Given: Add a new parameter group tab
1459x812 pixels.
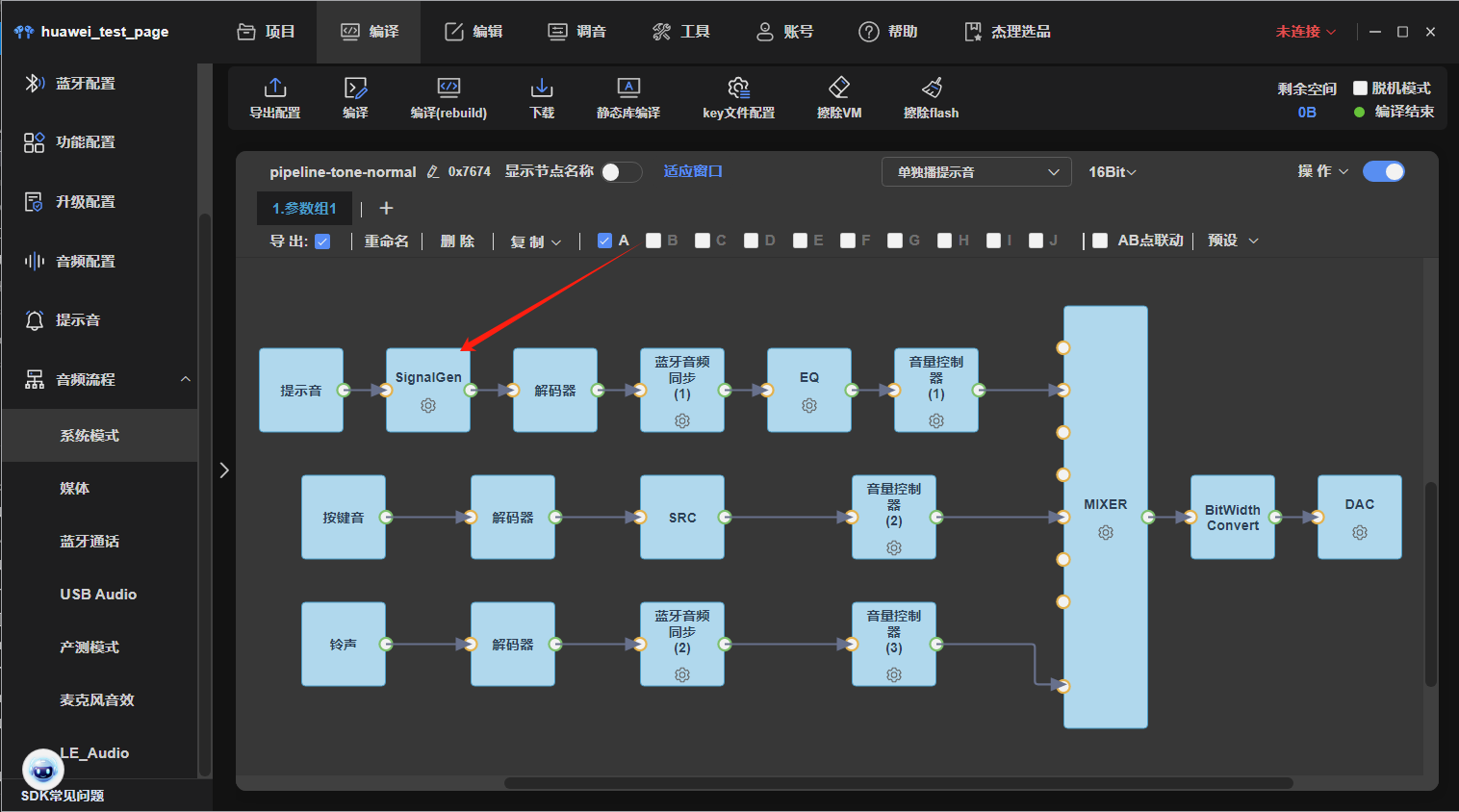Looking at the screenshot, I should 386,208.
